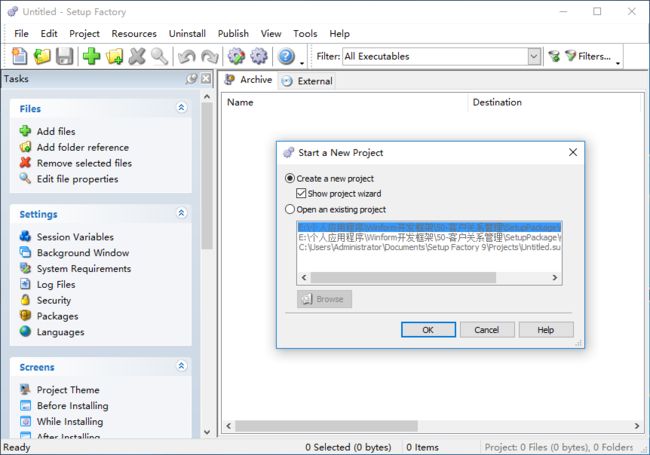Open the Help menu
The image size is (650, 455).
point(340,34)
